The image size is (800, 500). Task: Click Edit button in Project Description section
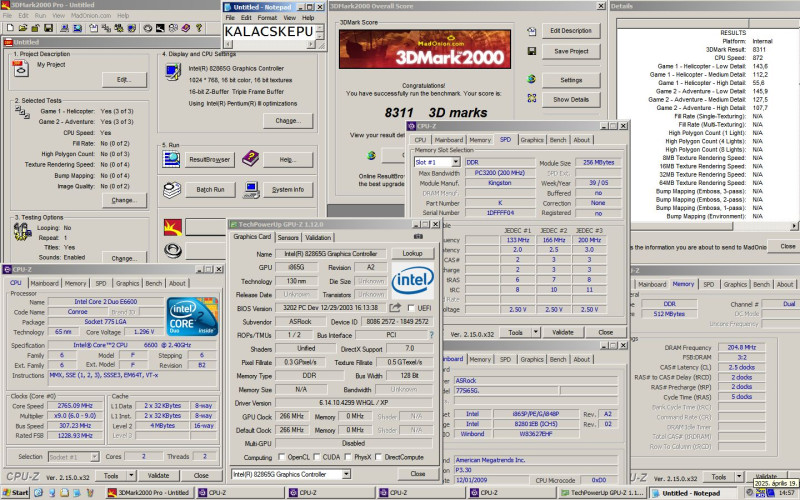(124, 80)
